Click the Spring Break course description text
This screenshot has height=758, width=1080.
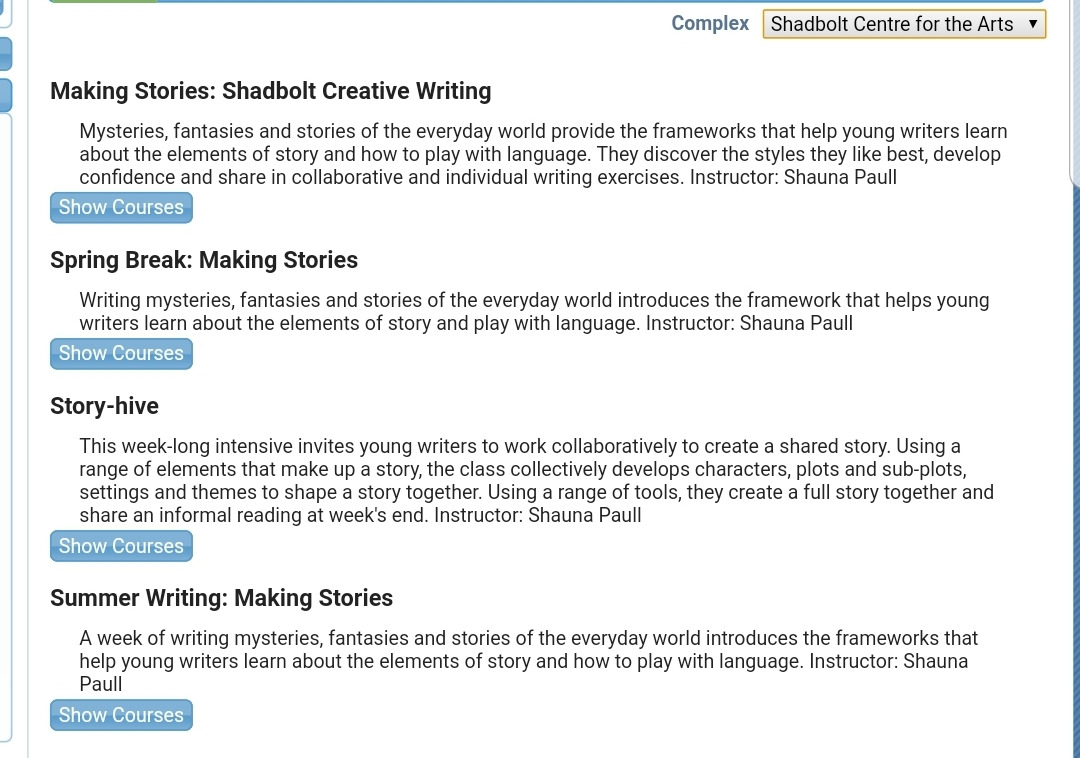(x=534, y=312)
